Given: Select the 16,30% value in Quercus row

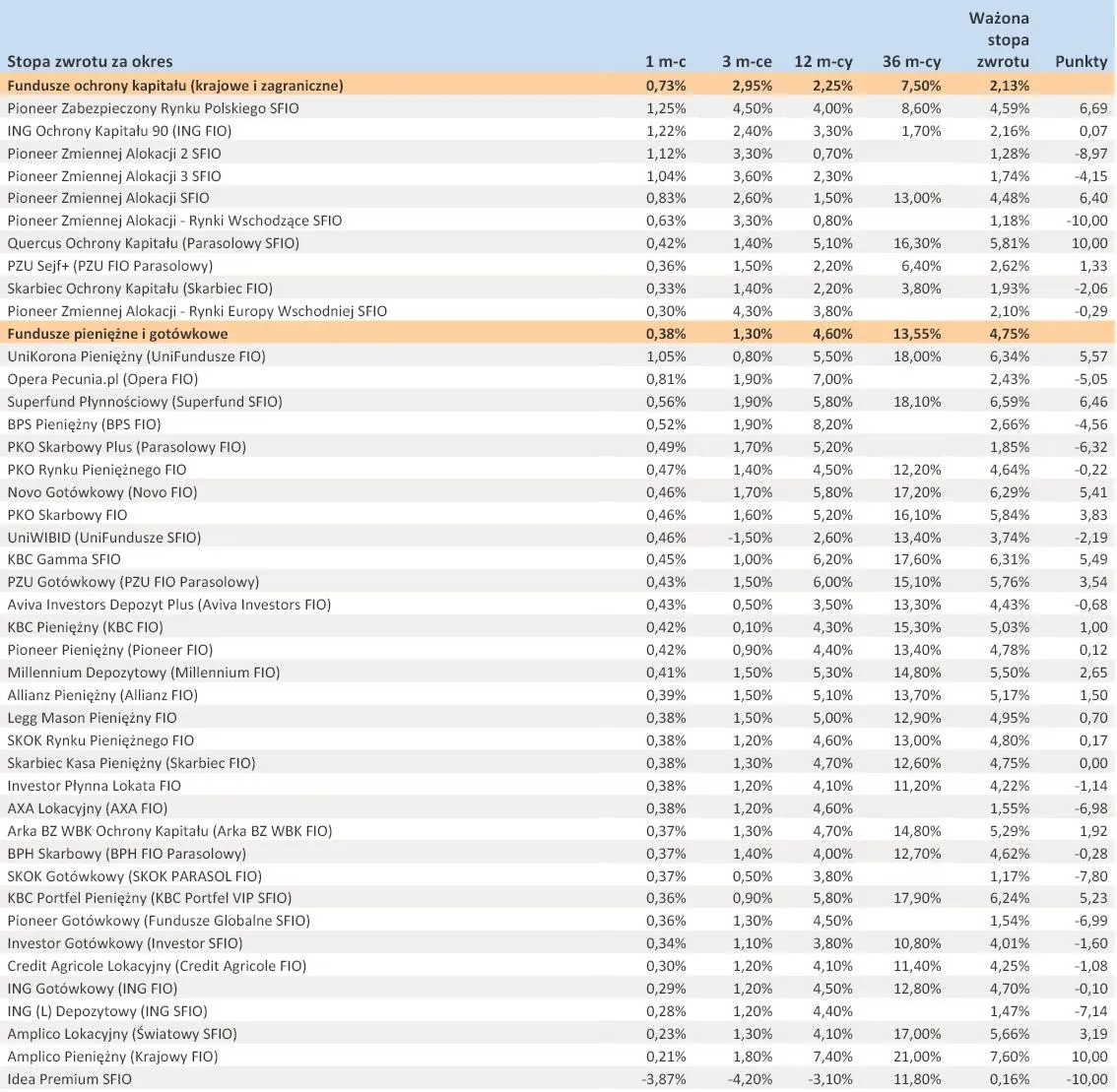Looking at the screenshot, I should point(917,243).
